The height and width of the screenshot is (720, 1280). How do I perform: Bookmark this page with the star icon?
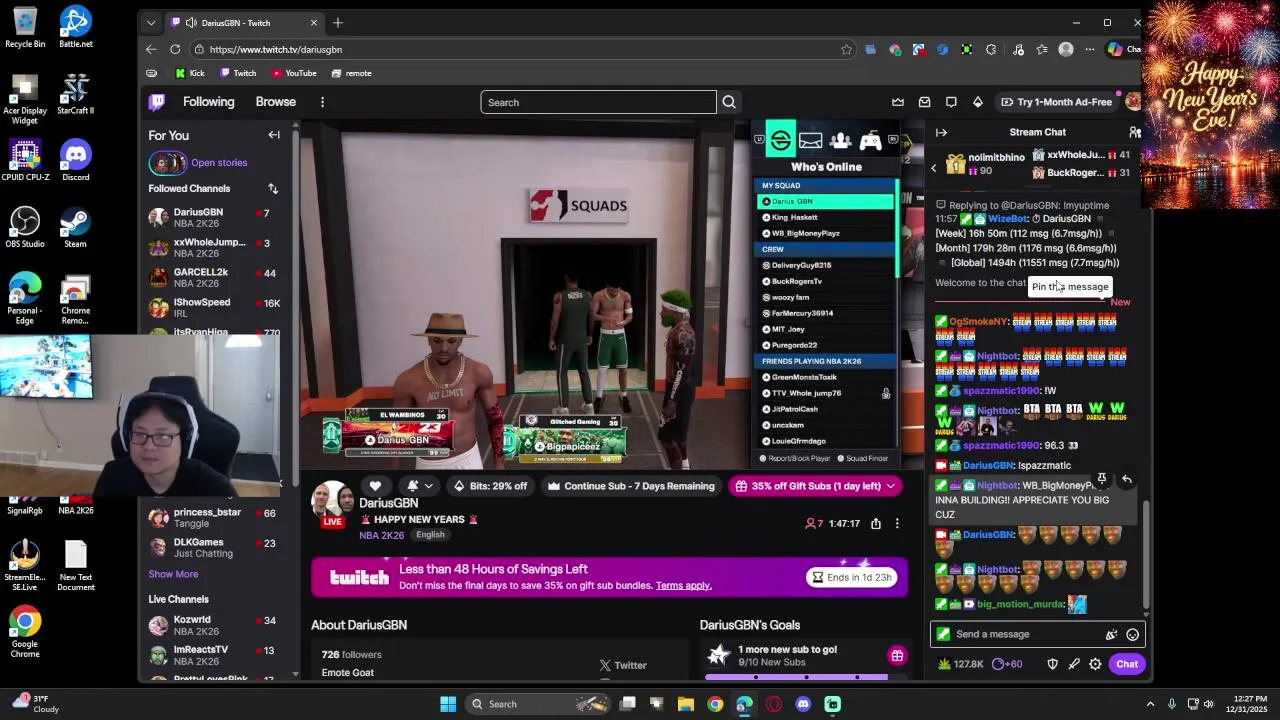(x=847, y=49)
